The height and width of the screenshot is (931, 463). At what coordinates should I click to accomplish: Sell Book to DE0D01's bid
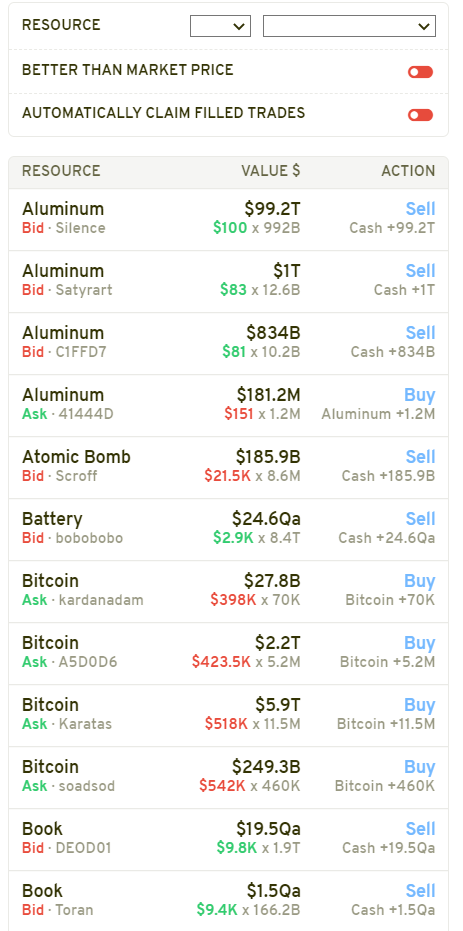click(420, 829)
